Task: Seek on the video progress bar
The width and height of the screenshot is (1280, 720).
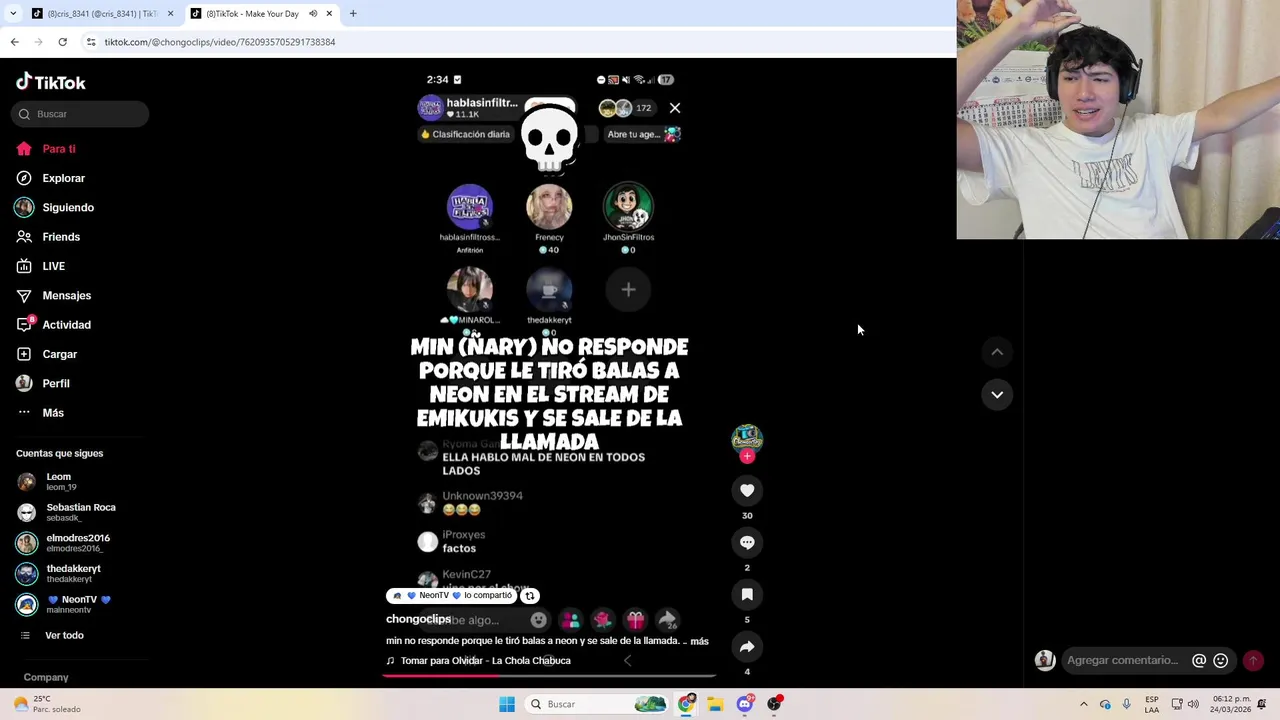Action: click(549, 675)
